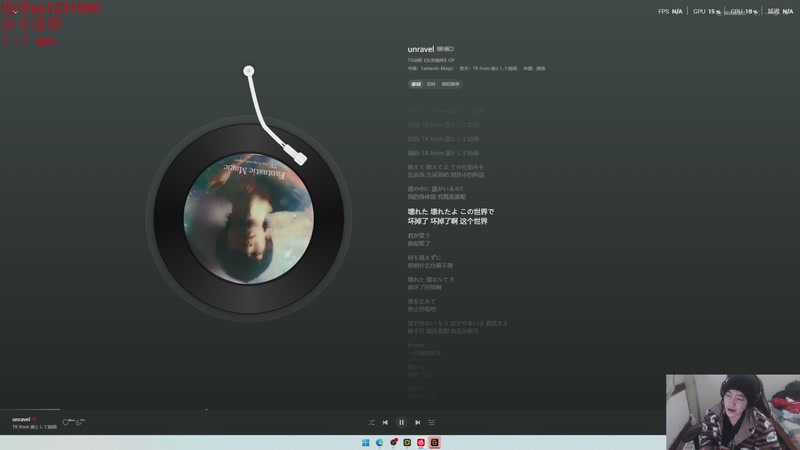The width and height of the screenshot is (800, 450).
Task: Jump to lyric line 僕の中に 誰がいるの?
Action: (435, 189)
